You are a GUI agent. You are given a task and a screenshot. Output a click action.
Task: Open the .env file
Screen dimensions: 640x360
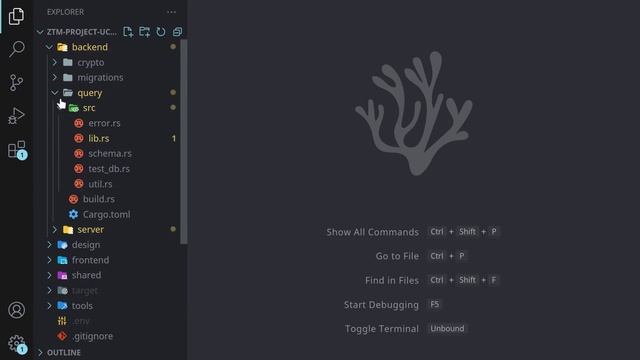tap(81, 321)
